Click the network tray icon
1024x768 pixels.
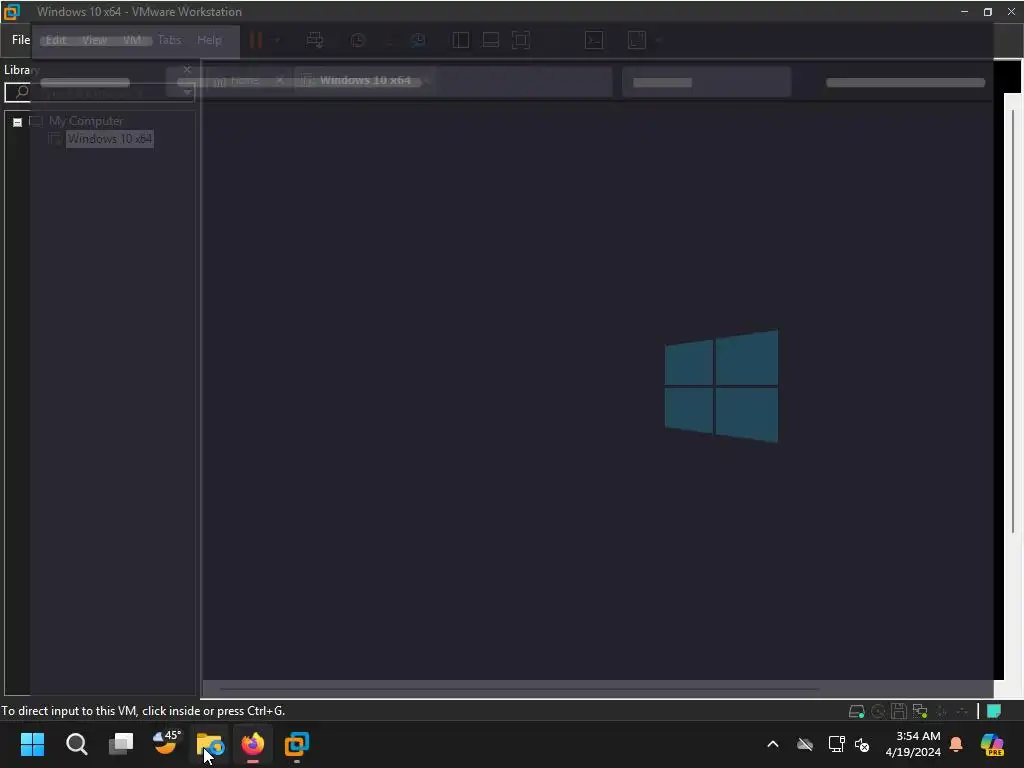pyautogui.click(x=836, y=744)
